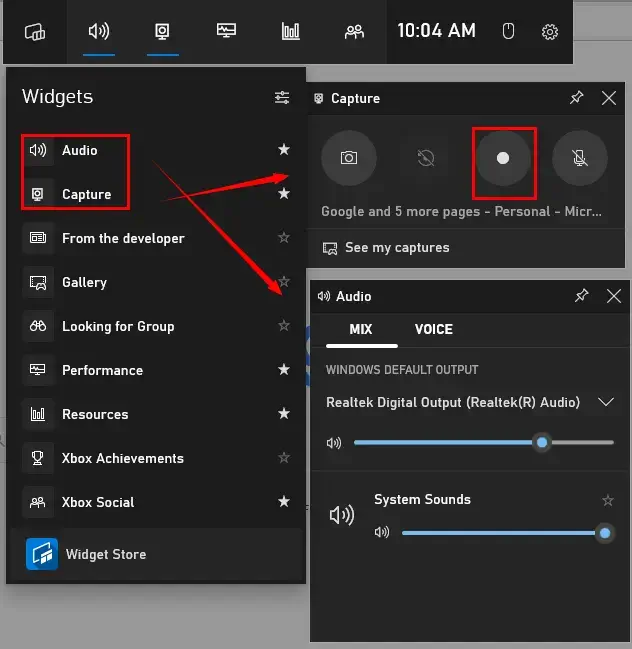Unfavorite the Resources widget star
Screen dimensions: 632x649
click(x=284, y=413)
